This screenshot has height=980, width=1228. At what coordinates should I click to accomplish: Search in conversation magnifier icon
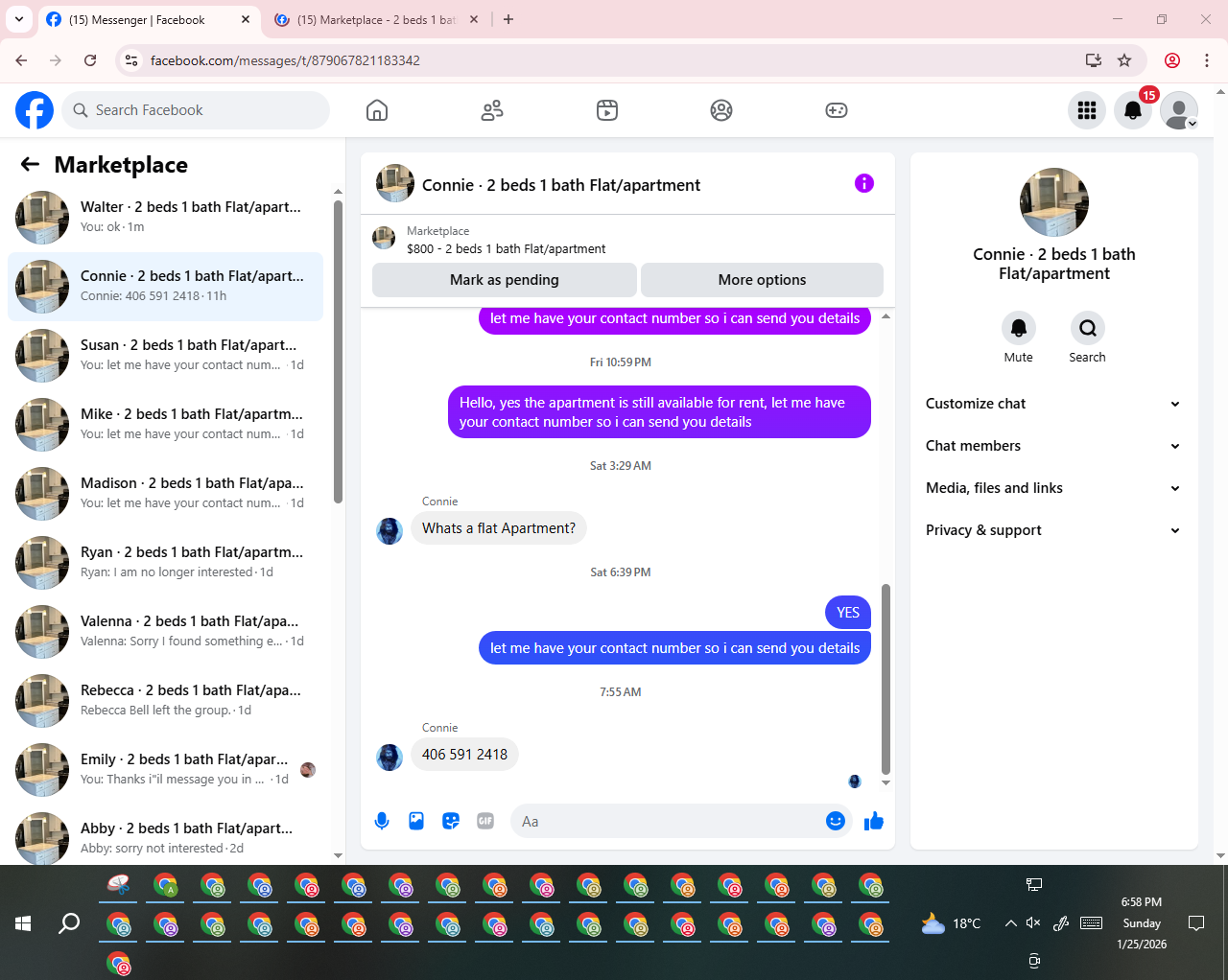click(1088, 328)
